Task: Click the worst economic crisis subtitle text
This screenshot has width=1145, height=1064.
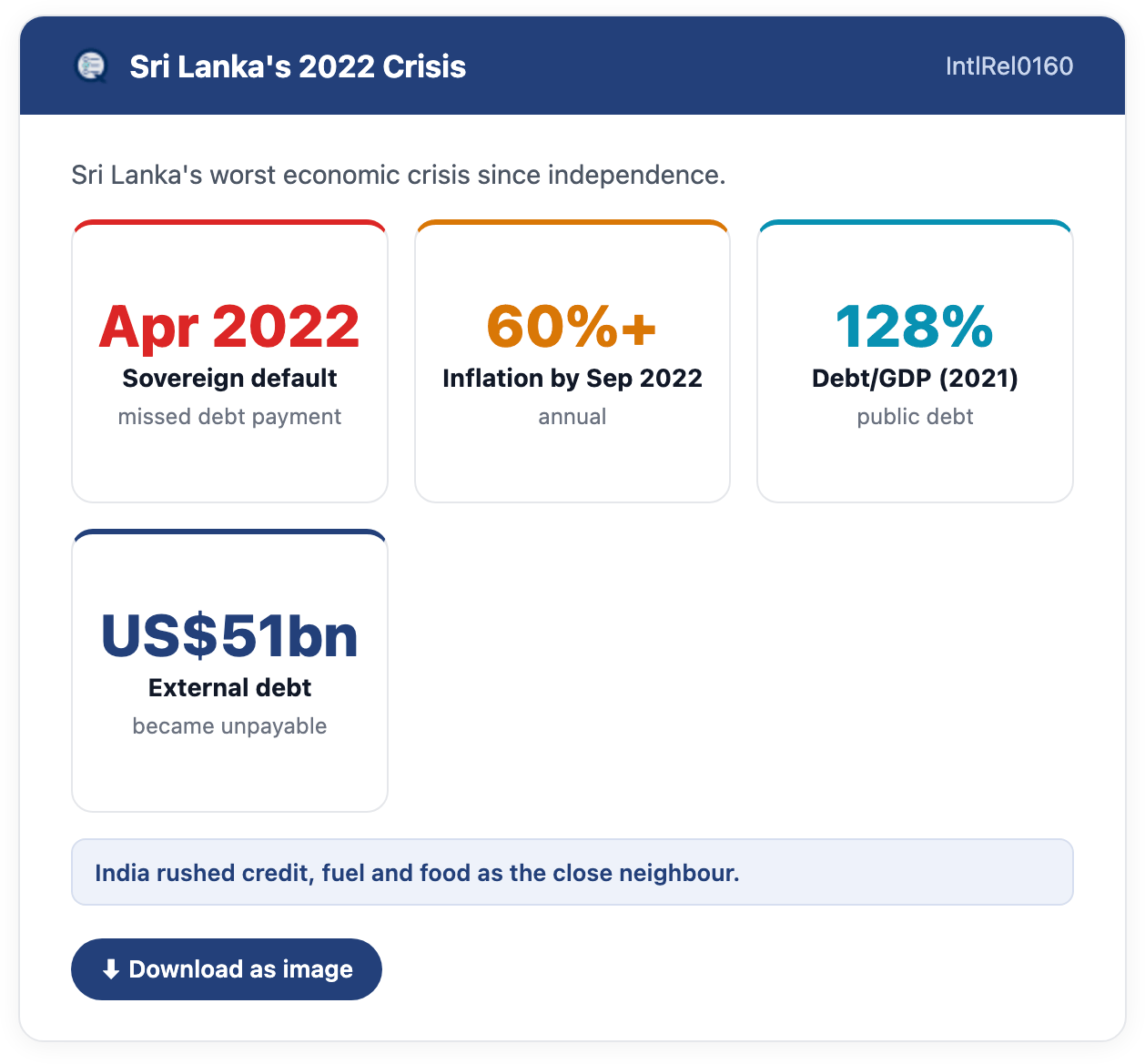Action: 399,175
